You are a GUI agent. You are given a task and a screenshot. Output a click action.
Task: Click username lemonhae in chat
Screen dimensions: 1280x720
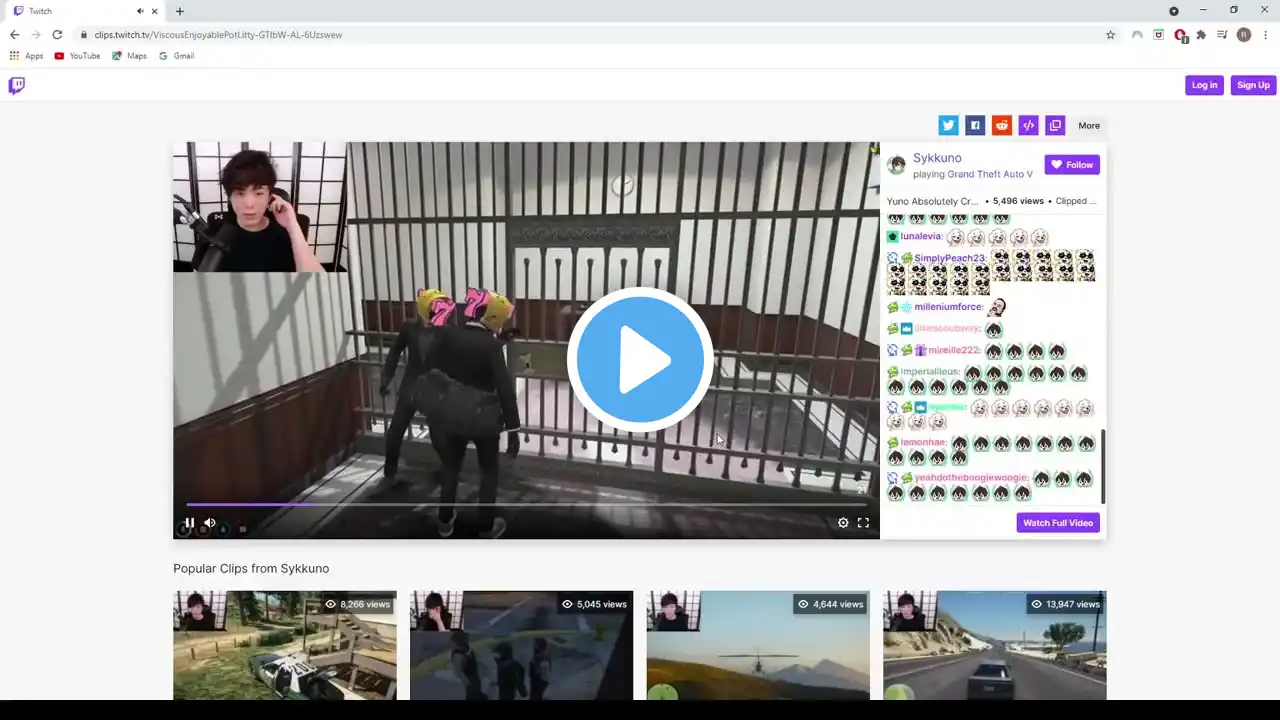[923, 442]
